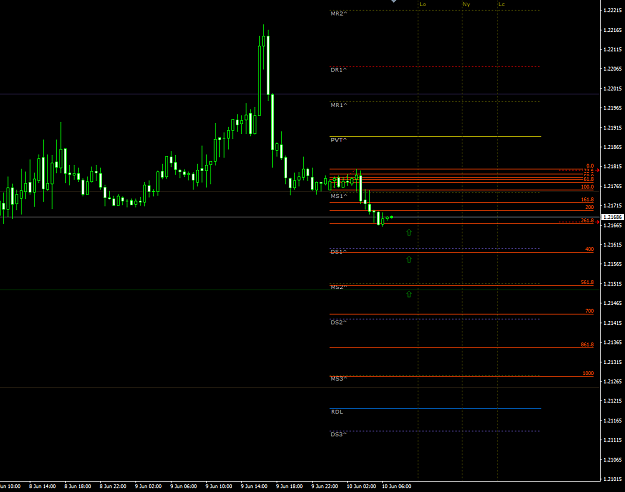Click the 0.0 Fibonacci level label
Screen dimensions: 625x492
[590, 166]
